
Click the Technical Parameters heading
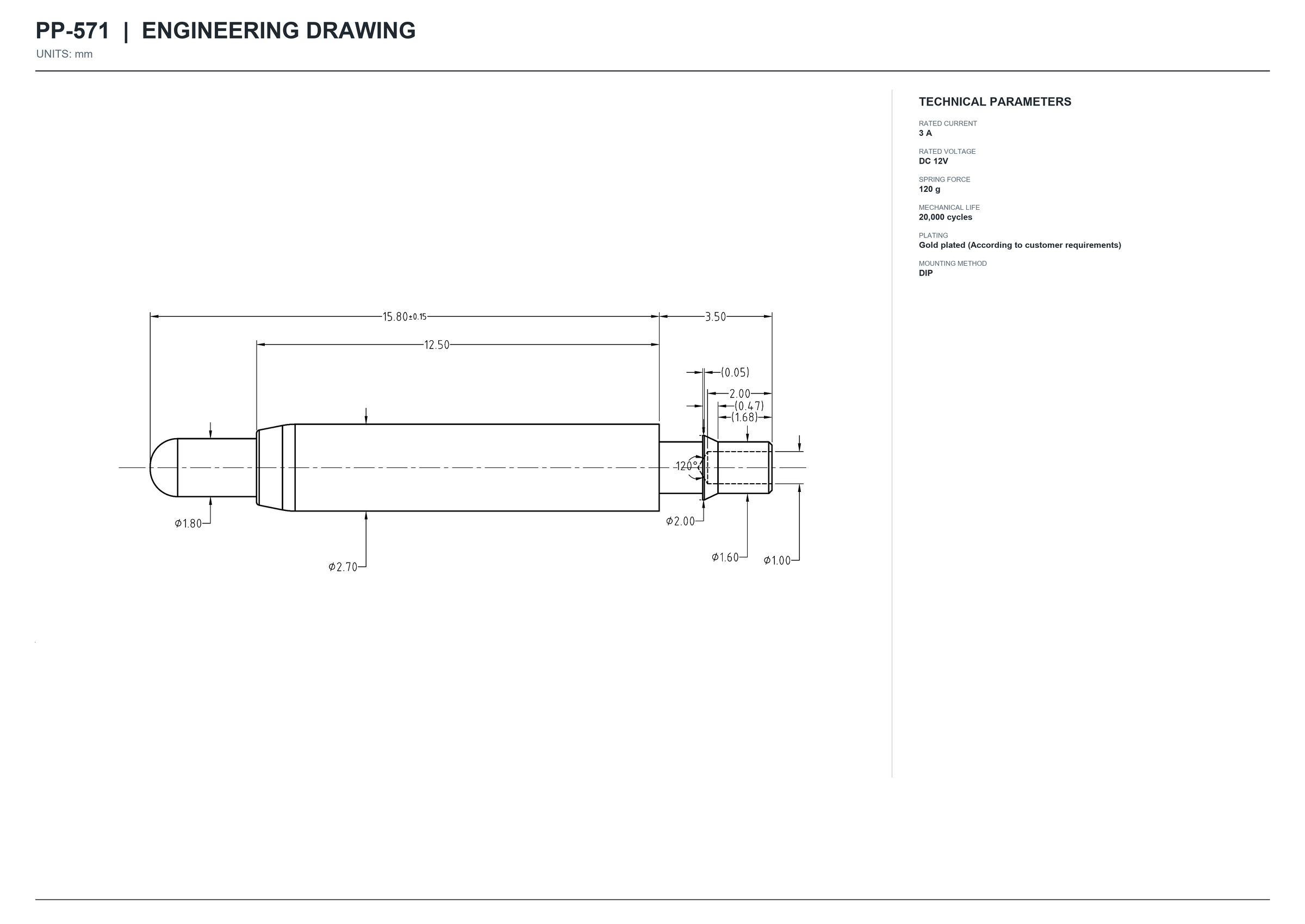tap(995, 102)
